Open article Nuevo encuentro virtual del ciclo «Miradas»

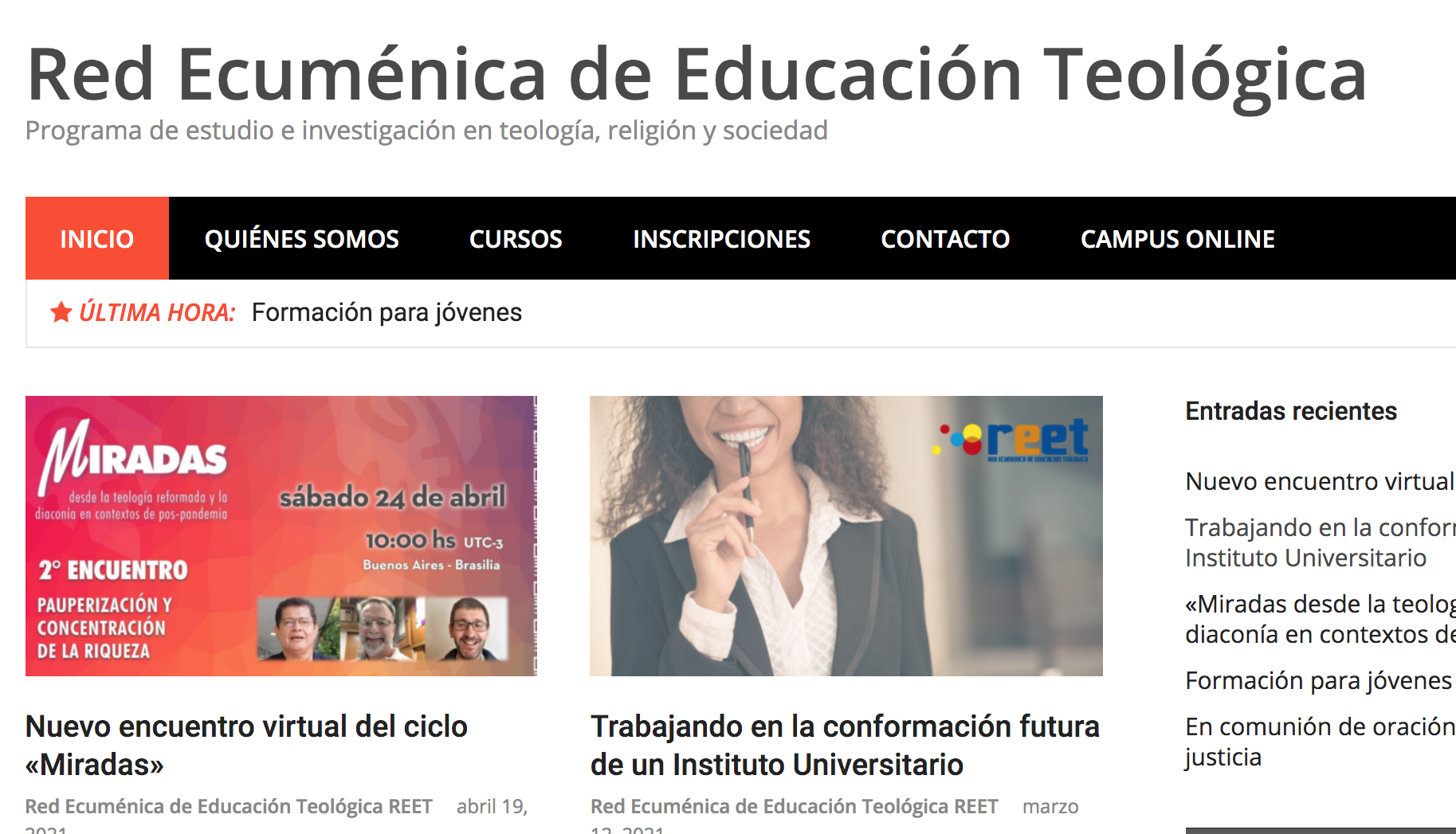(246, 746)
